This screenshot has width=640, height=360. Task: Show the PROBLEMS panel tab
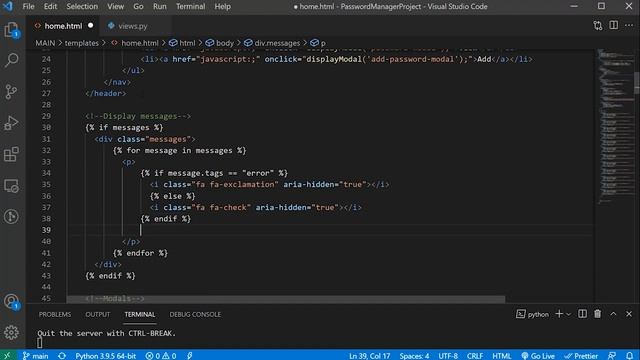tap(55, 314)
